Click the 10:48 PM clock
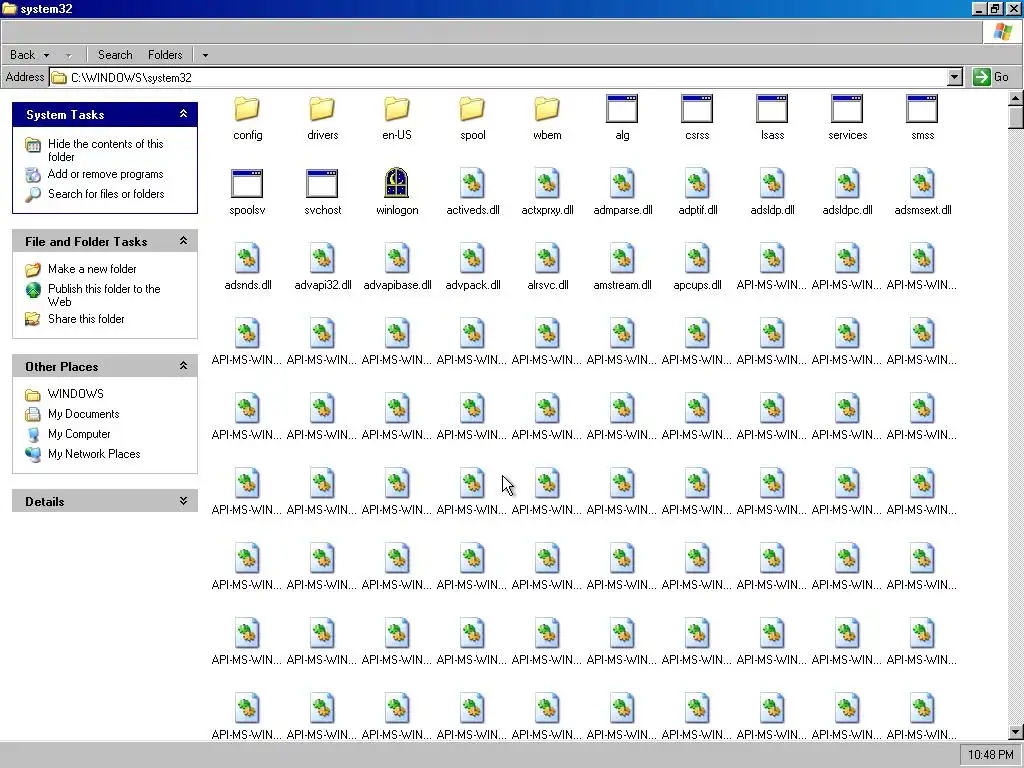This screenshot has height=768, width=1024. point(991,755)
